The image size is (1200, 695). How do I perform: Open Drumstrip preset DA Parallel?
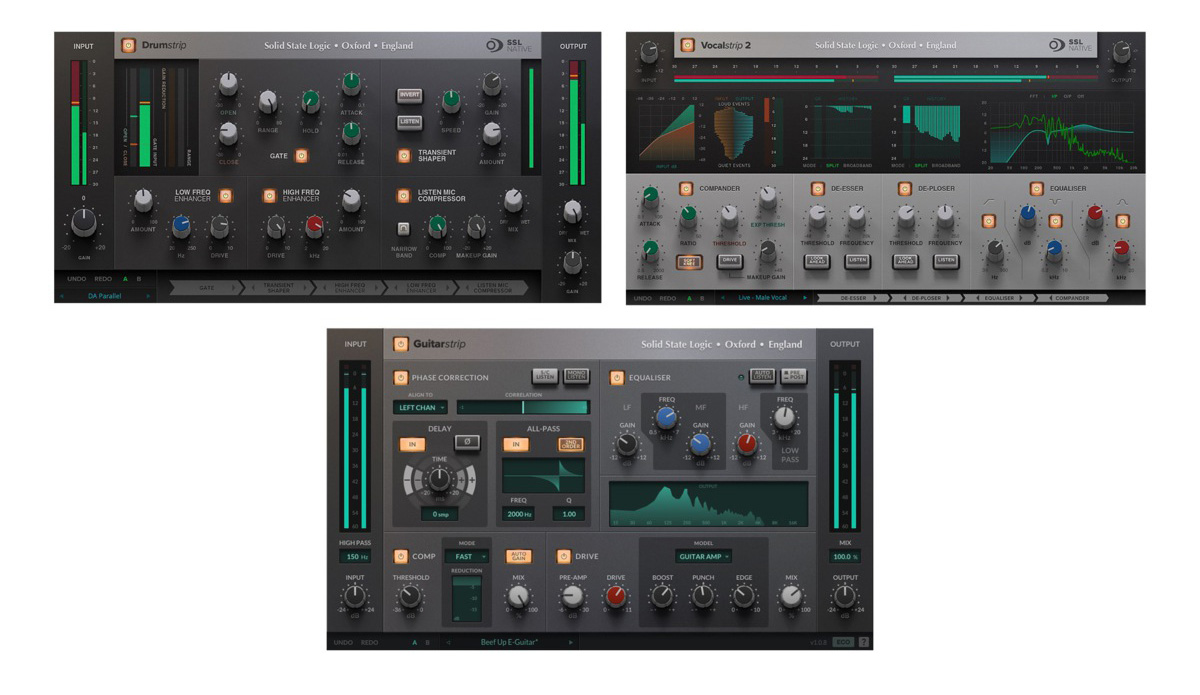[104, 296]
